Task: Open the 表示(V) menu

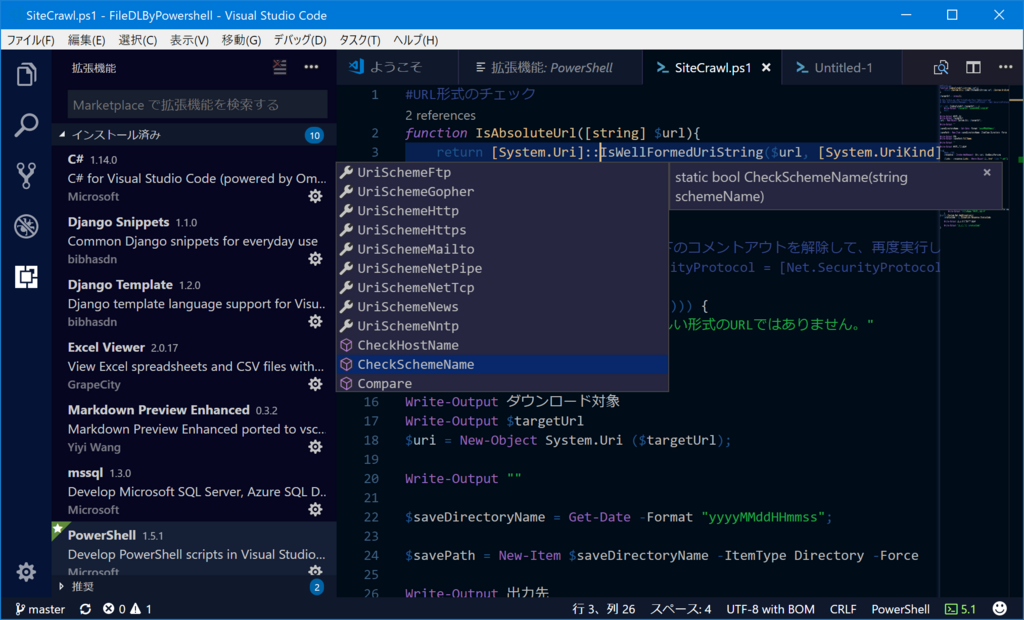Action: tap(189, 40)
